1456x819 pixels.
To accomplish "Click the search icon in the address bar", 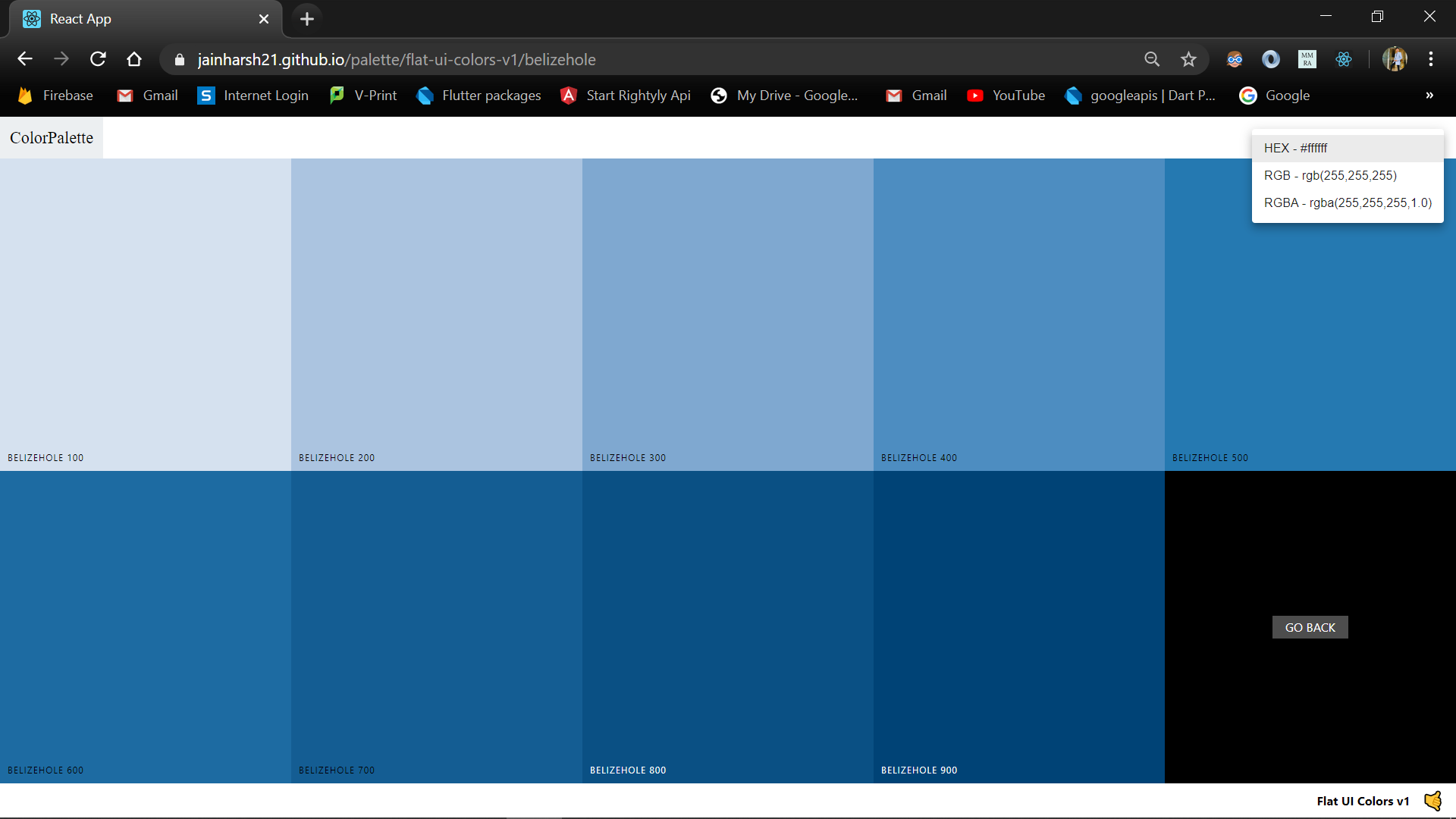I will [1152, 59].
